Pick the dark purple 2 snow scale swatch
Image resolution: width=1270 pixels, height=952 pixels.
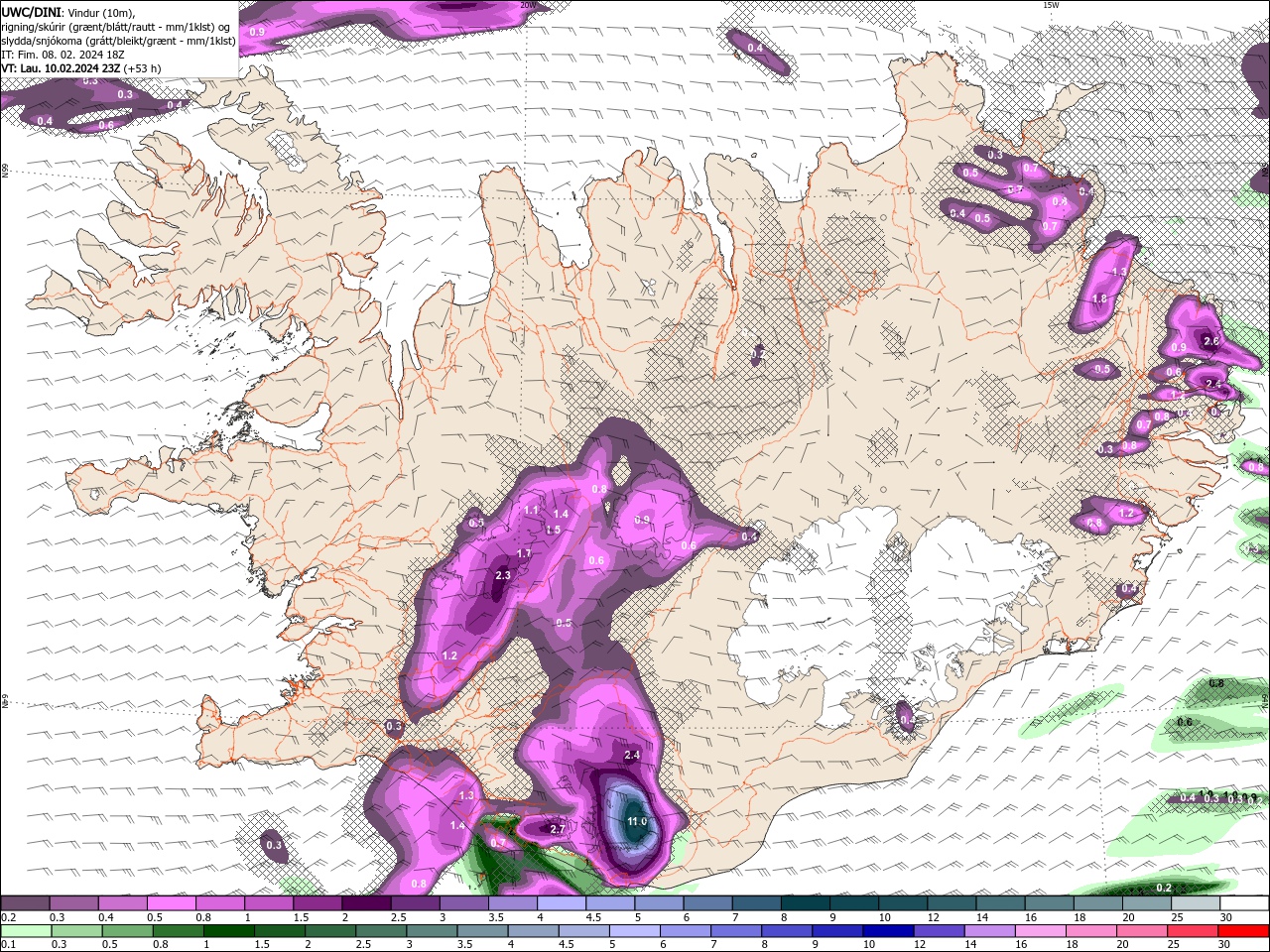tap(366, 903)
